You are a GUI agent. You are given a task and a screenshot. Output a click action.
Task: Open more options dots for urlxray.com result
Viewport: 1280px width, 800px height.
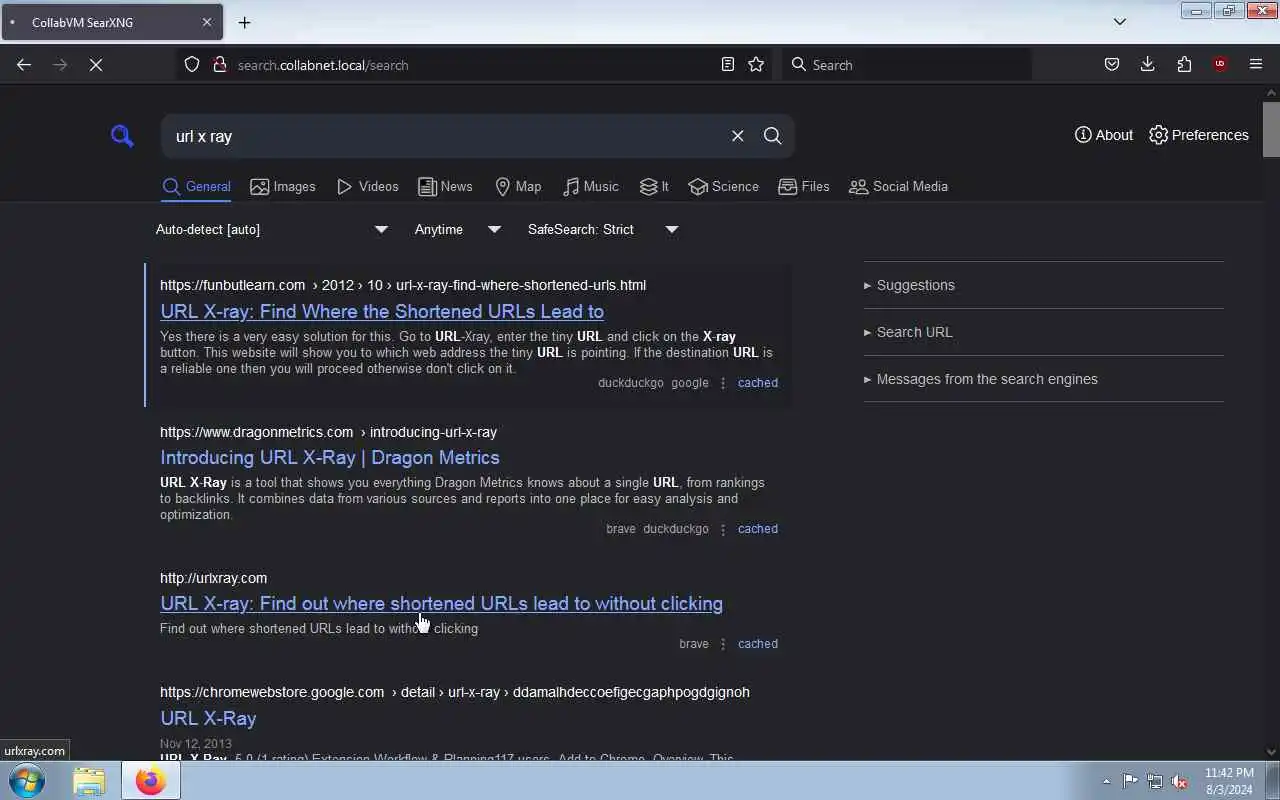click(723, 644)
